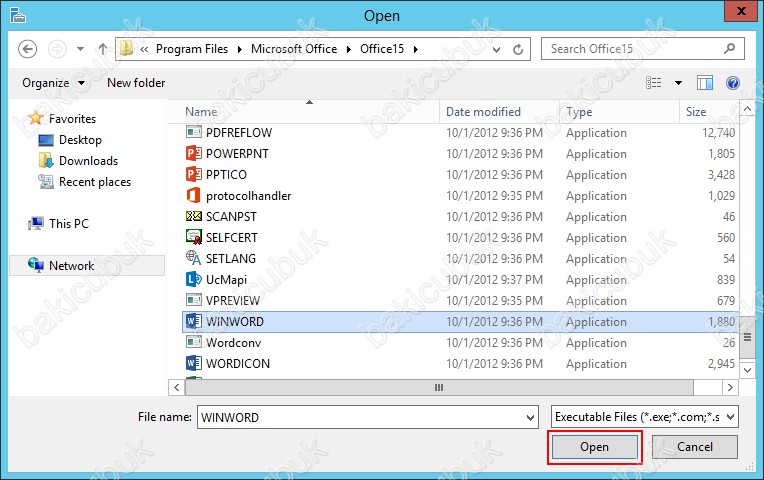This screenshot has width=764, height=480.
Task: Select the protocolhandler Office icon
Action: click(x=193, y=195)
